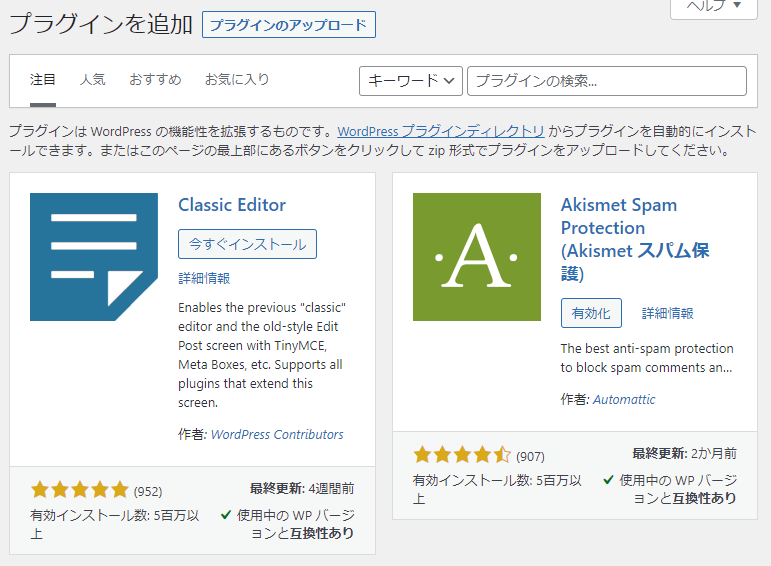Click the (952) rating count
Viewport: 771px width, 566px height.
pos(148,491)
